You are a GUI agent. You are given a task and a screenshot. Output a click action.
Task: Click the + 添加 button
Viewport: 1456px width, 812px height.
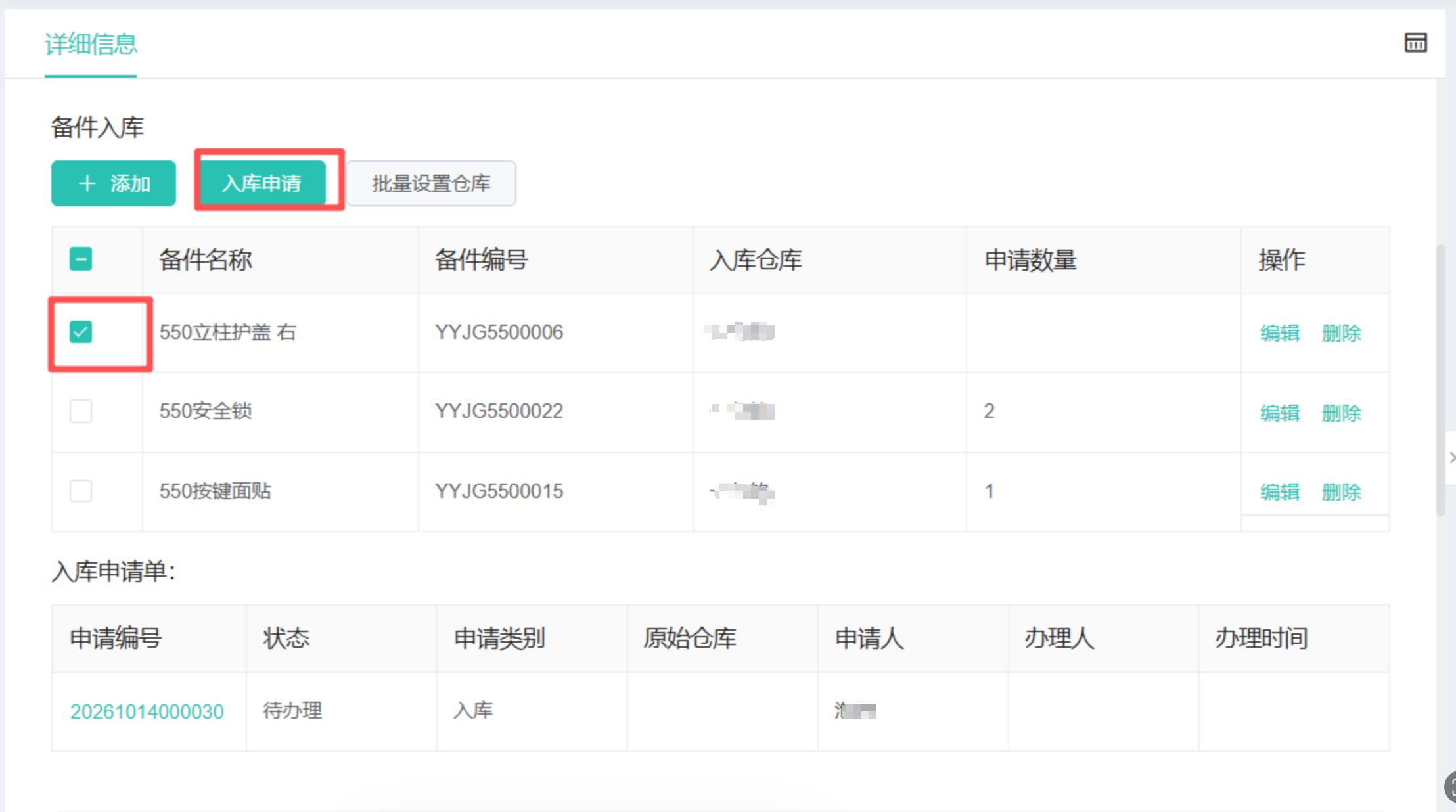point(114,183)
